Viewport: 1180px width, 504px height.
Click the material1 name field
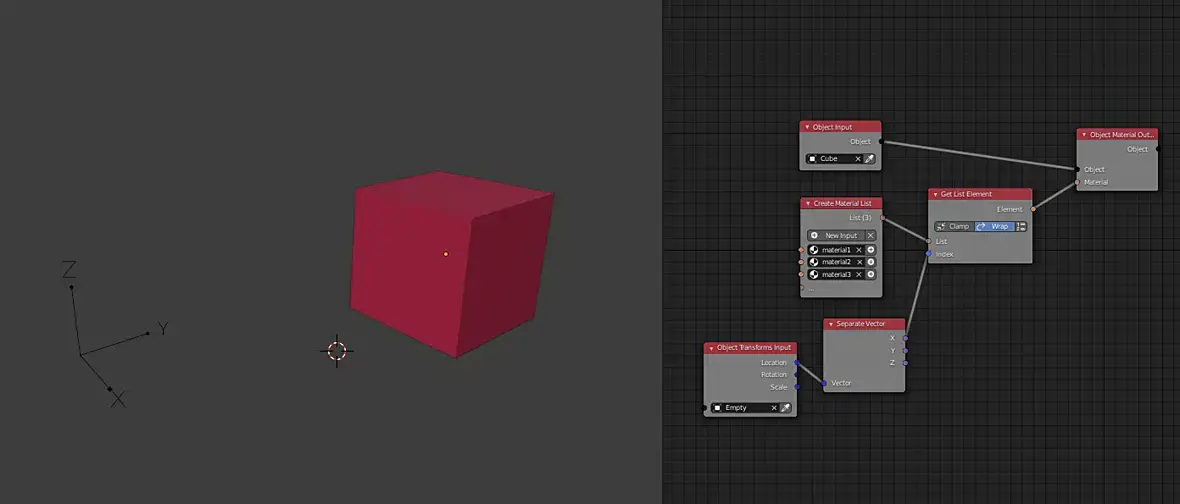point(836,250)
